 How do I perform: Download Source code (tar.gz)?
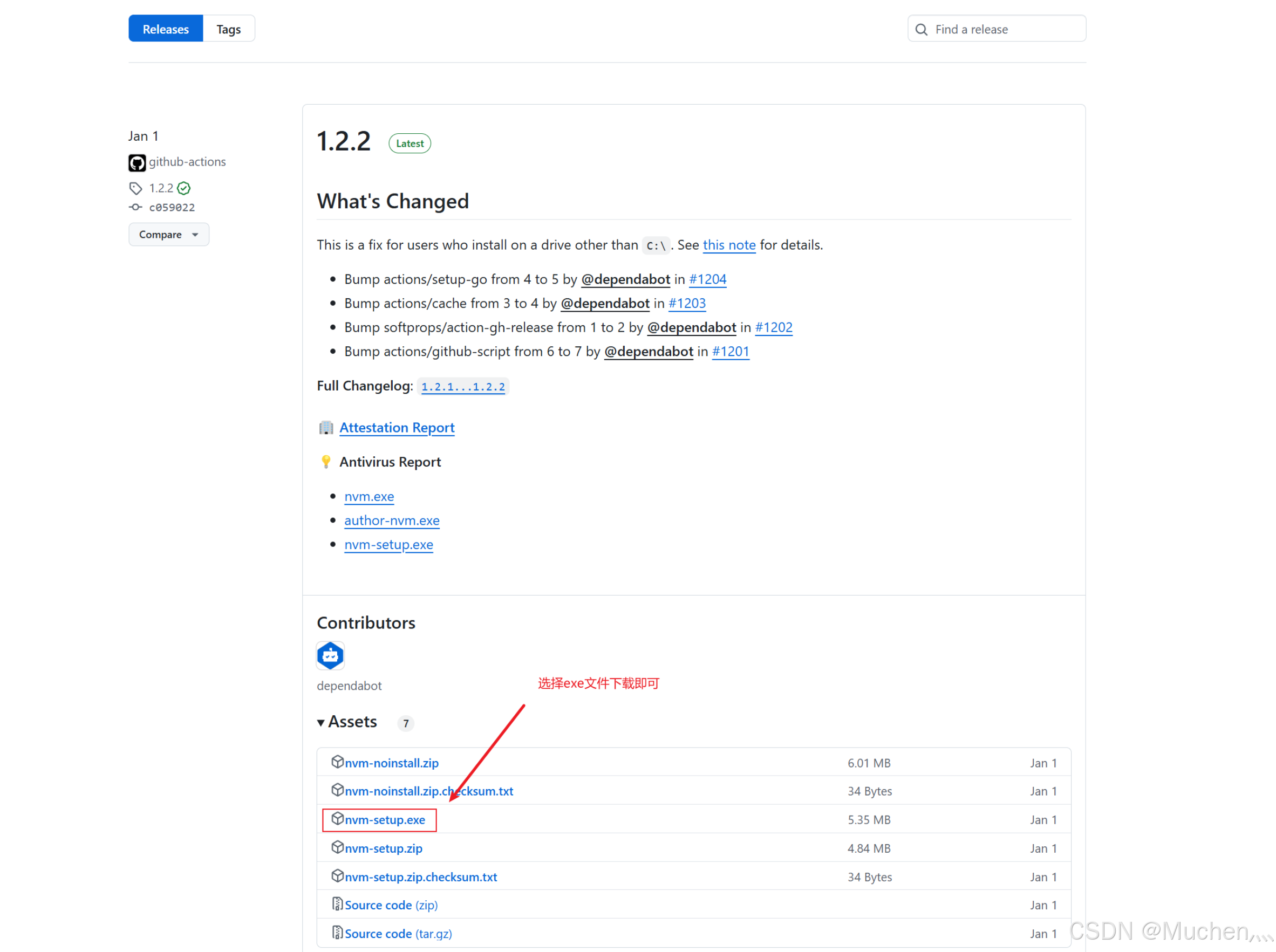click(x=398, y=934)
